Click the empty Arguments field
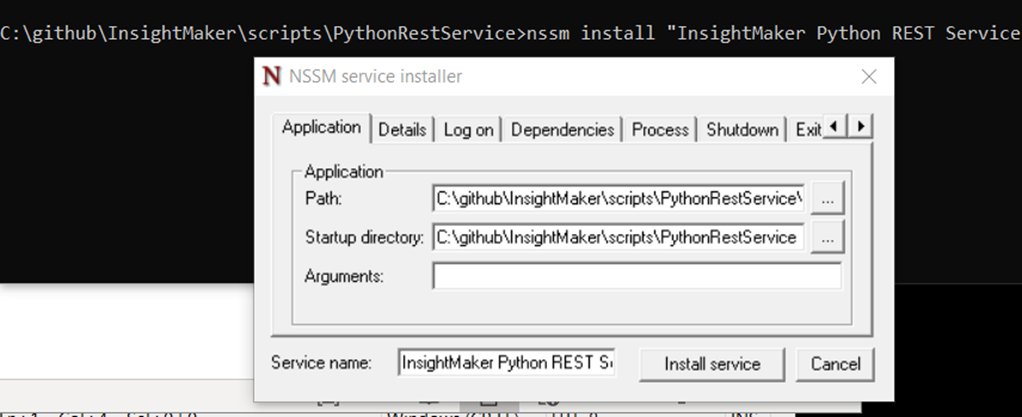 tap(636, 275)
